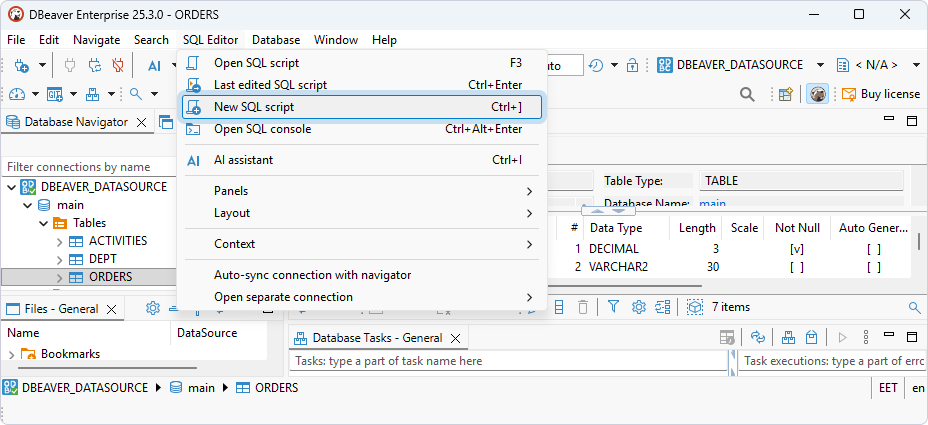Expand the Bookmarks folder
The height and width of the screenshot is (425, 928).
click(x=12, y=354)
